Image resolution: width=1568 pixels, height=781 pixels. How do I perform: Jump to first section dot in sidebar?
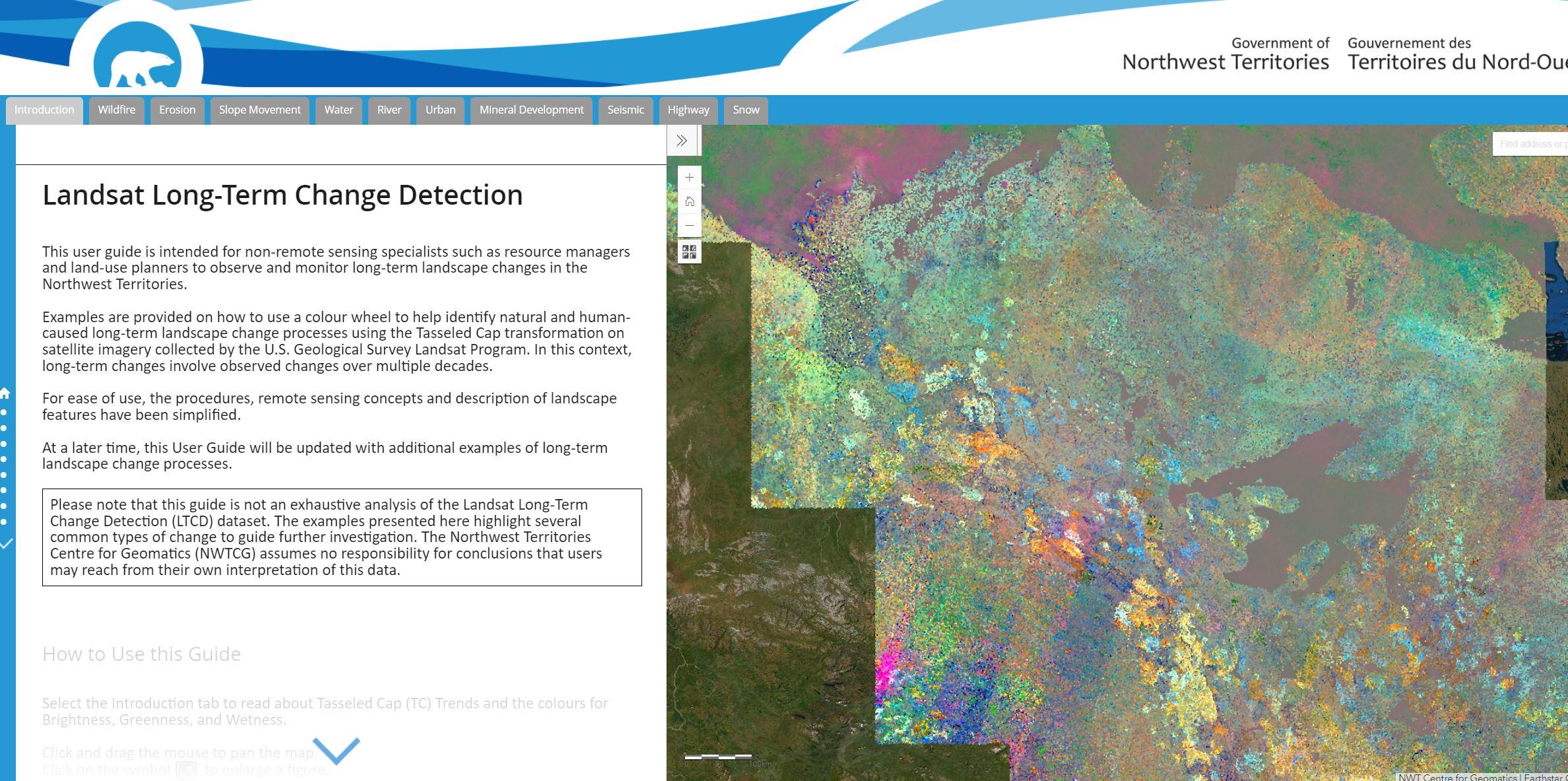(x=5, y=413)
